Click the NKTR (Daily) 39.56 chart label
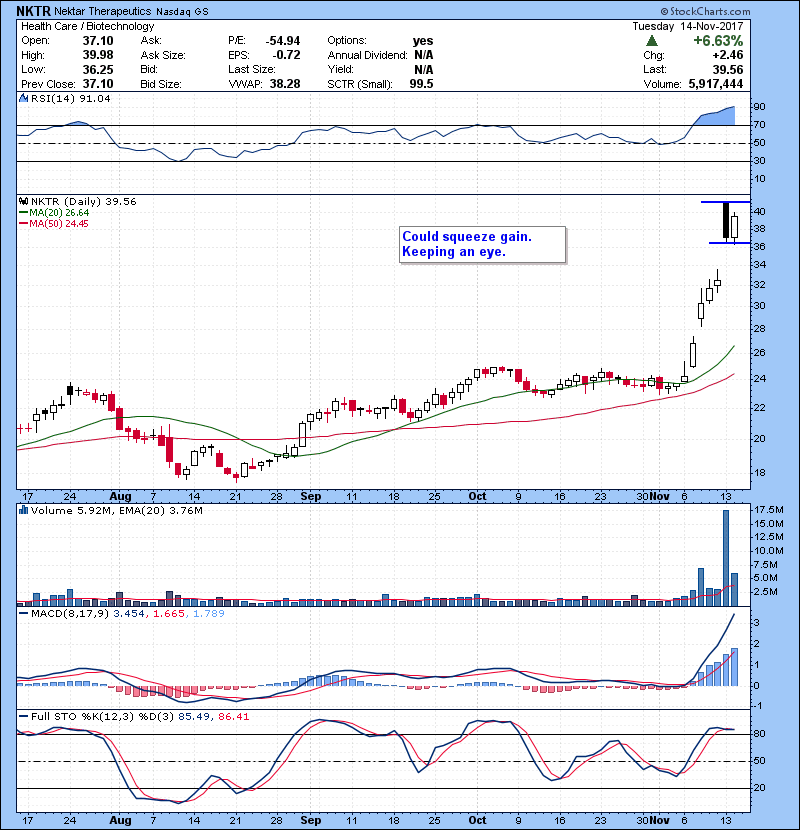 [x=84, y=202]
